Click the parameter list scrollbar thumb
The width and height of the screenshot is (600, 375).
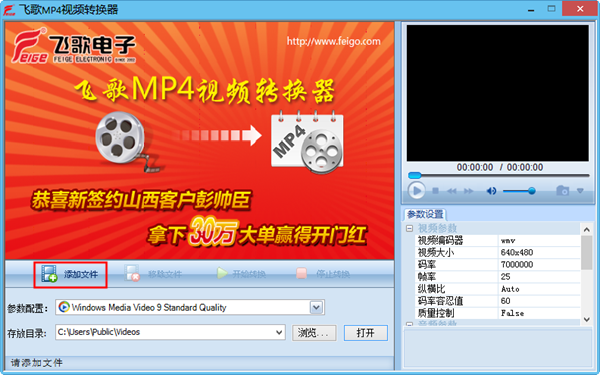click(587, 253)
